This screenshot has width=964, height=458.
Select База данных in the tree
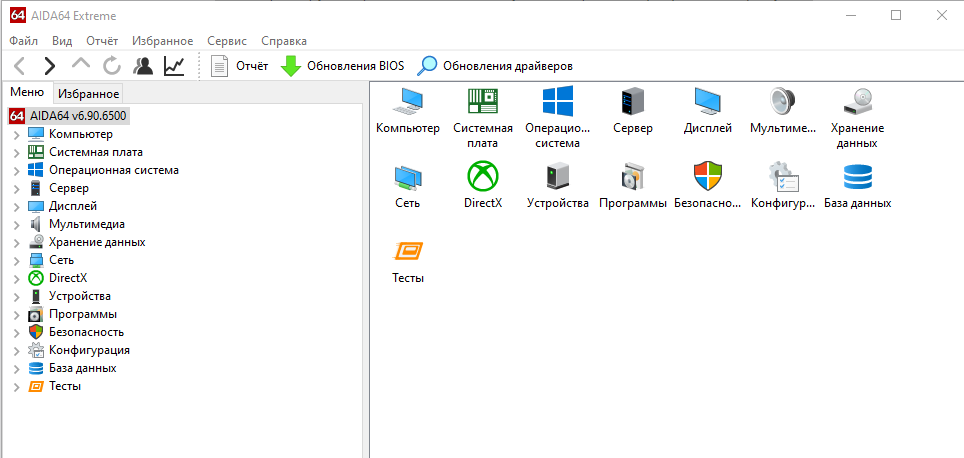tap(82, 368)
